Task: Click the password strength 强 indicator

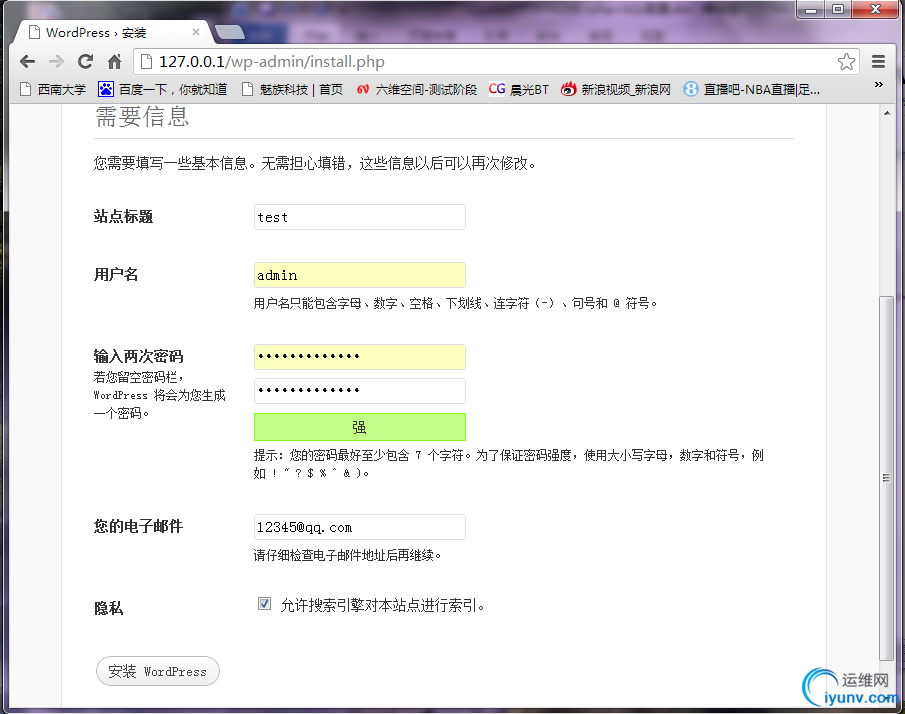Action: (x=360, y=427)
